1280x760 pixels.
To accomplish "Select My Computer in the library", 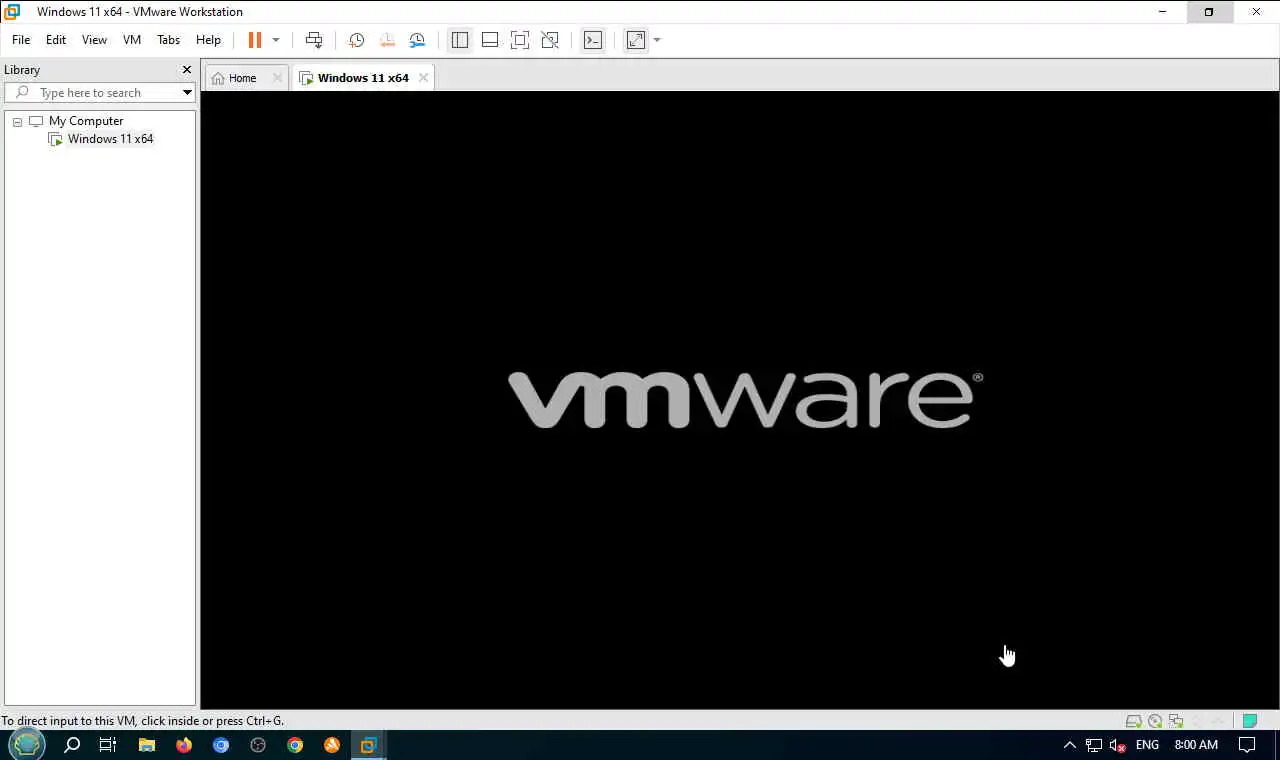I will (86, 121).
